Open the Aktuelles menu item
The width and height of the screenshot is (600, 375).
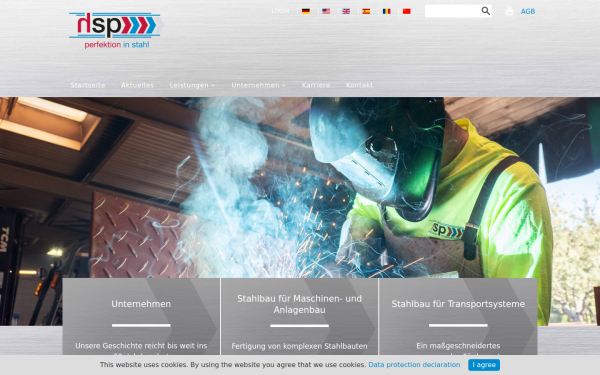tap(137, 85)
